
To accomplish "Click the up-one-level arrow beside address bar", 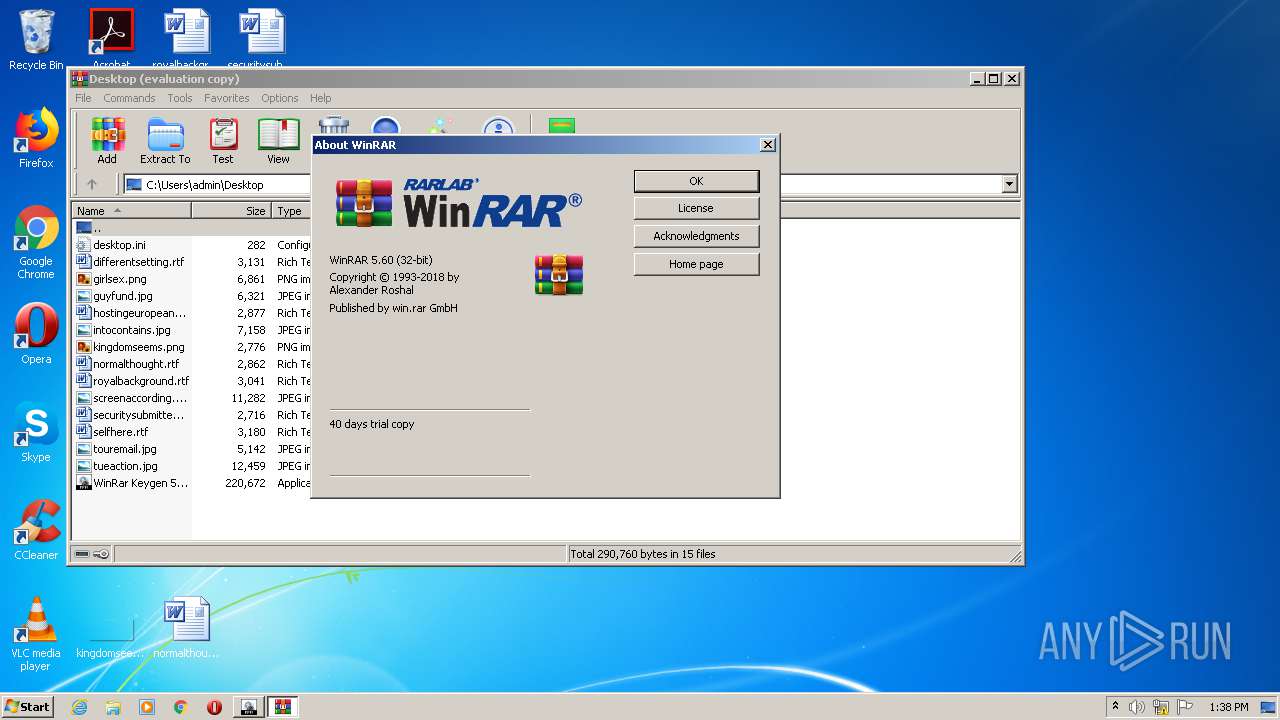I will (x=92, y=184).
